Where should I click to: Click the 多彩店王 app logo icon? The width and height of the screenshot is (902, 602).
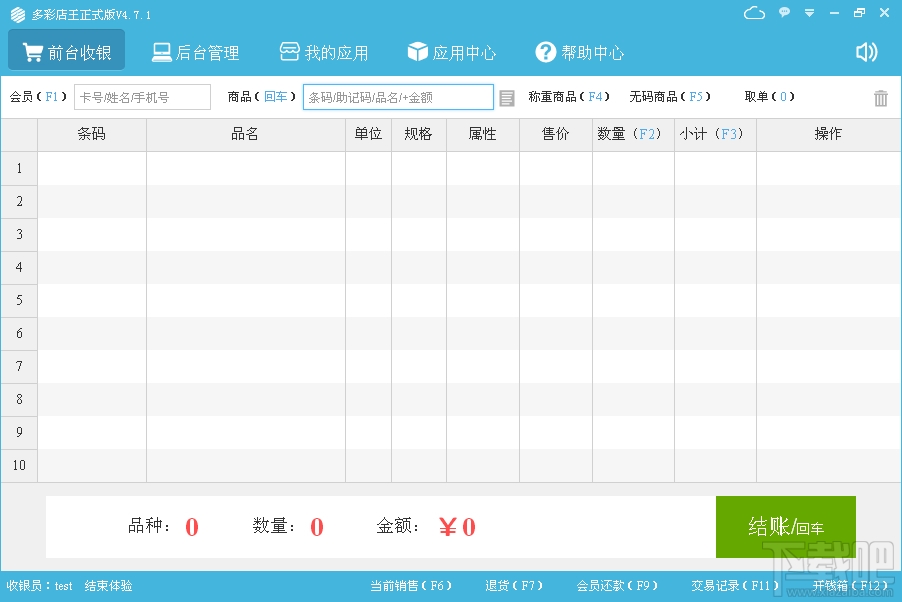pyautogui.click(x=18, y=15)
